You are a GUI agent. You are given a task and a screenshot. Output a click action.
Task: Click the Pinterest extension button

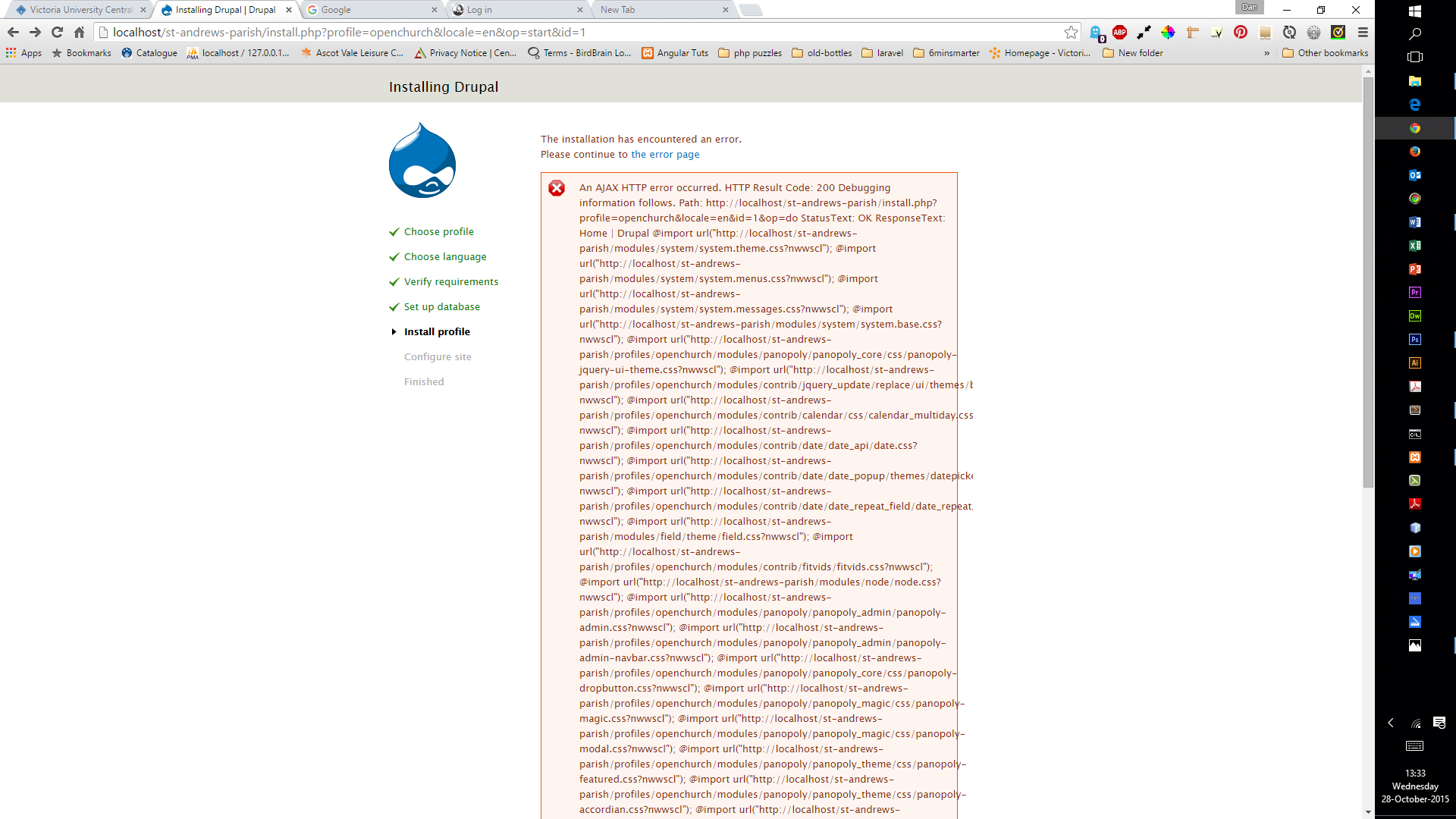click(1241, 32)
